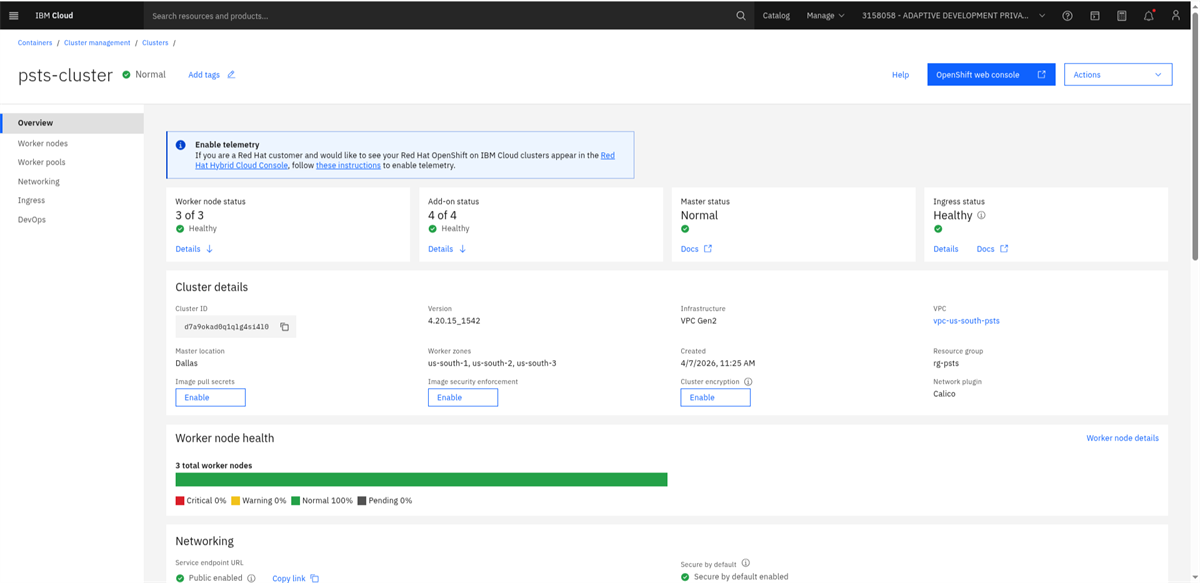Copy the cluster ID to clipboard
Viewport: 1200px width, 583px height.
(284, 327)
